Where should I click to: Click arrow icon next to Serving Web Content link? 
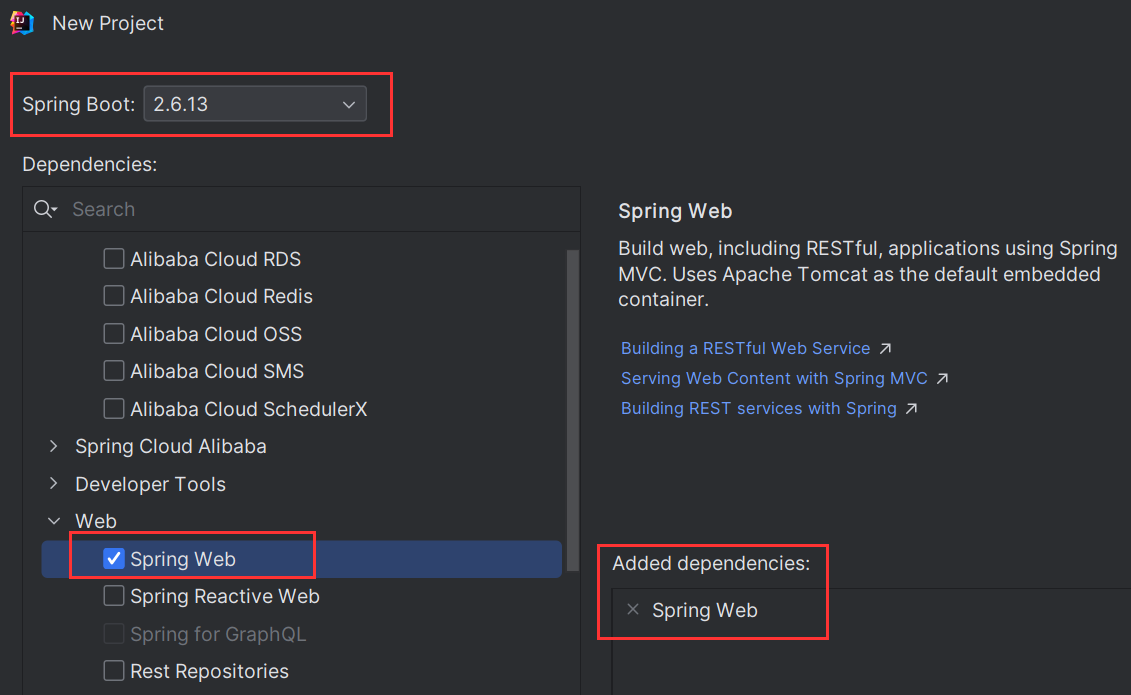coord(942,379)
